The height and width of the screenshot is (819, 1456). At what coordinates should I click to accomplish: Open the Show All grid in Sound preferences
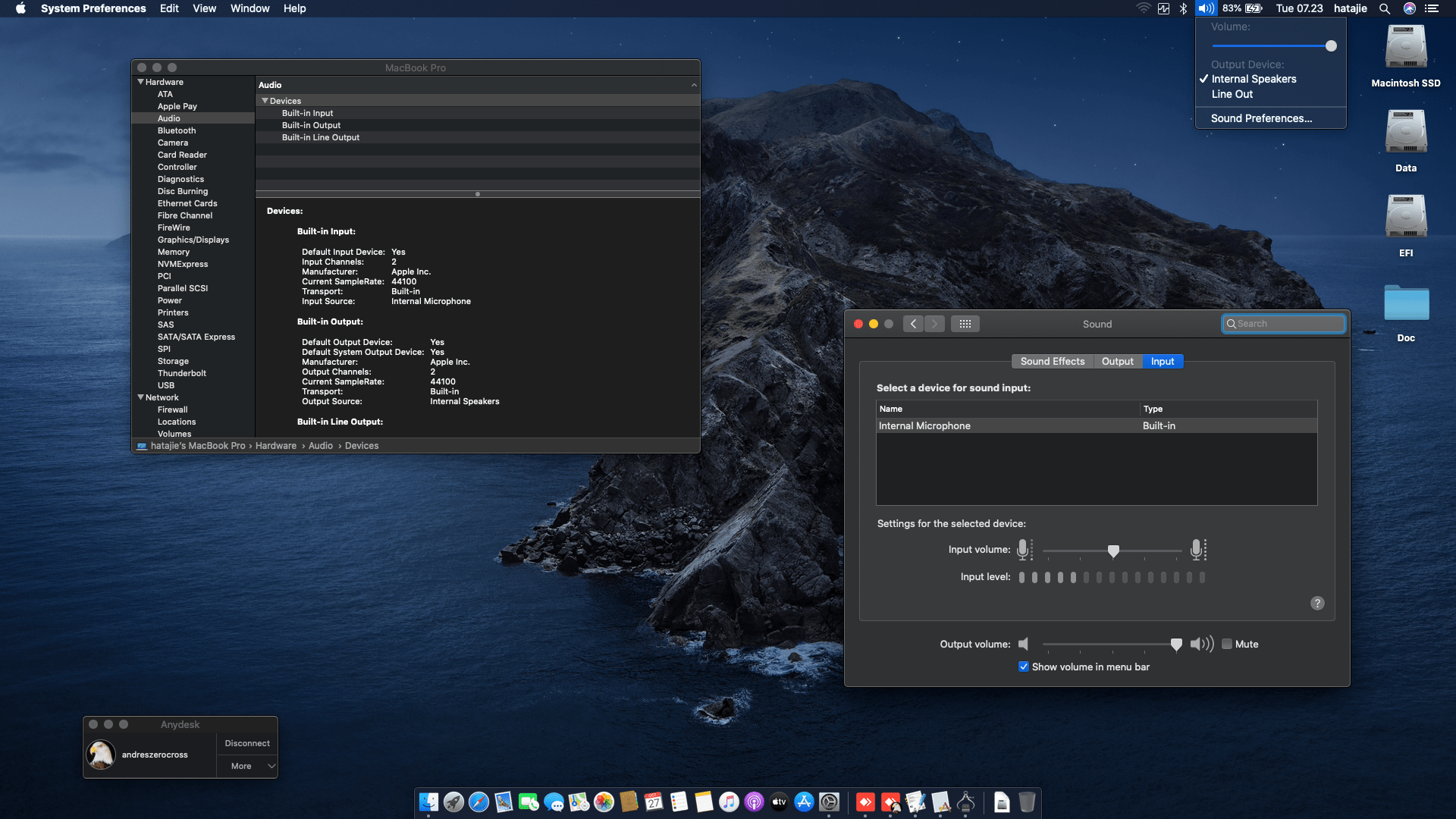click(965, 324)
